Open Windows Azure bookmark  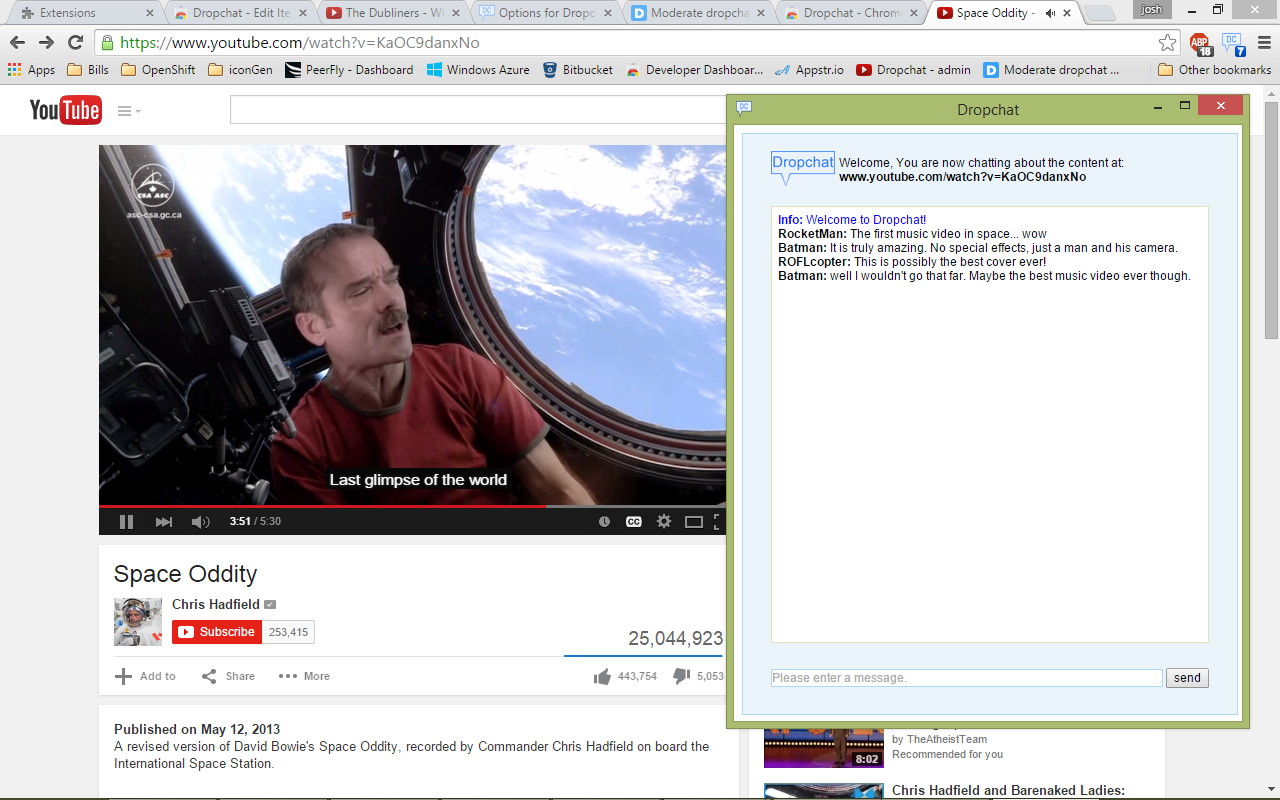tap(478, 70)
